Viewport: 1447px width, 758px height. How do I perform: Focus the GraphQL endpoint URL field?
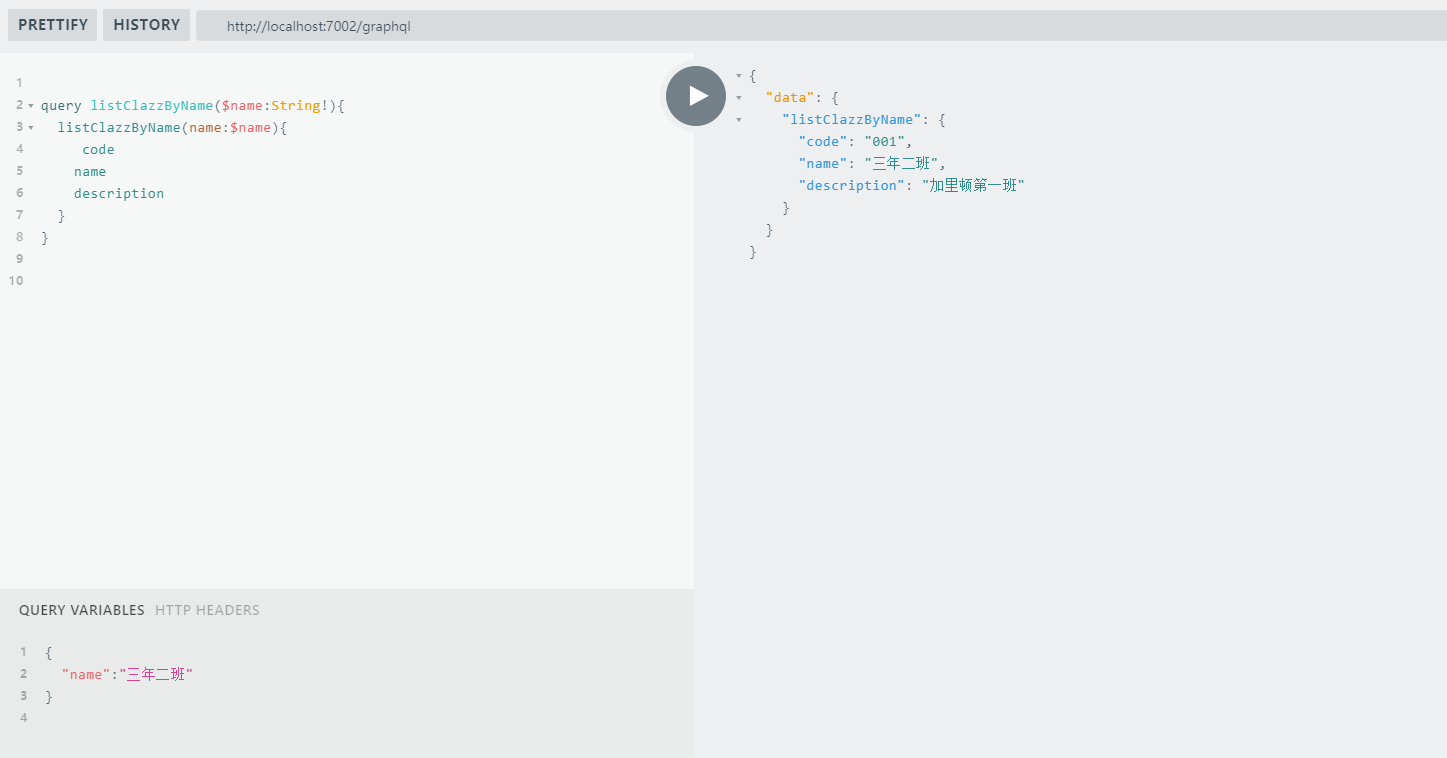820,26
